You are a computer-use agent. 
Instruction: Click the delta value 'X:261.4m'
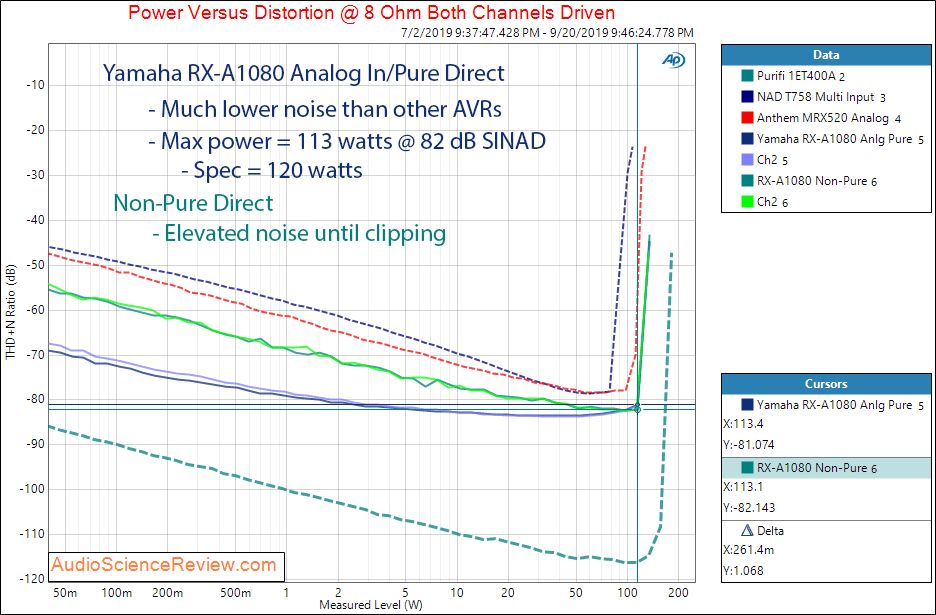(x=748, y=549)
